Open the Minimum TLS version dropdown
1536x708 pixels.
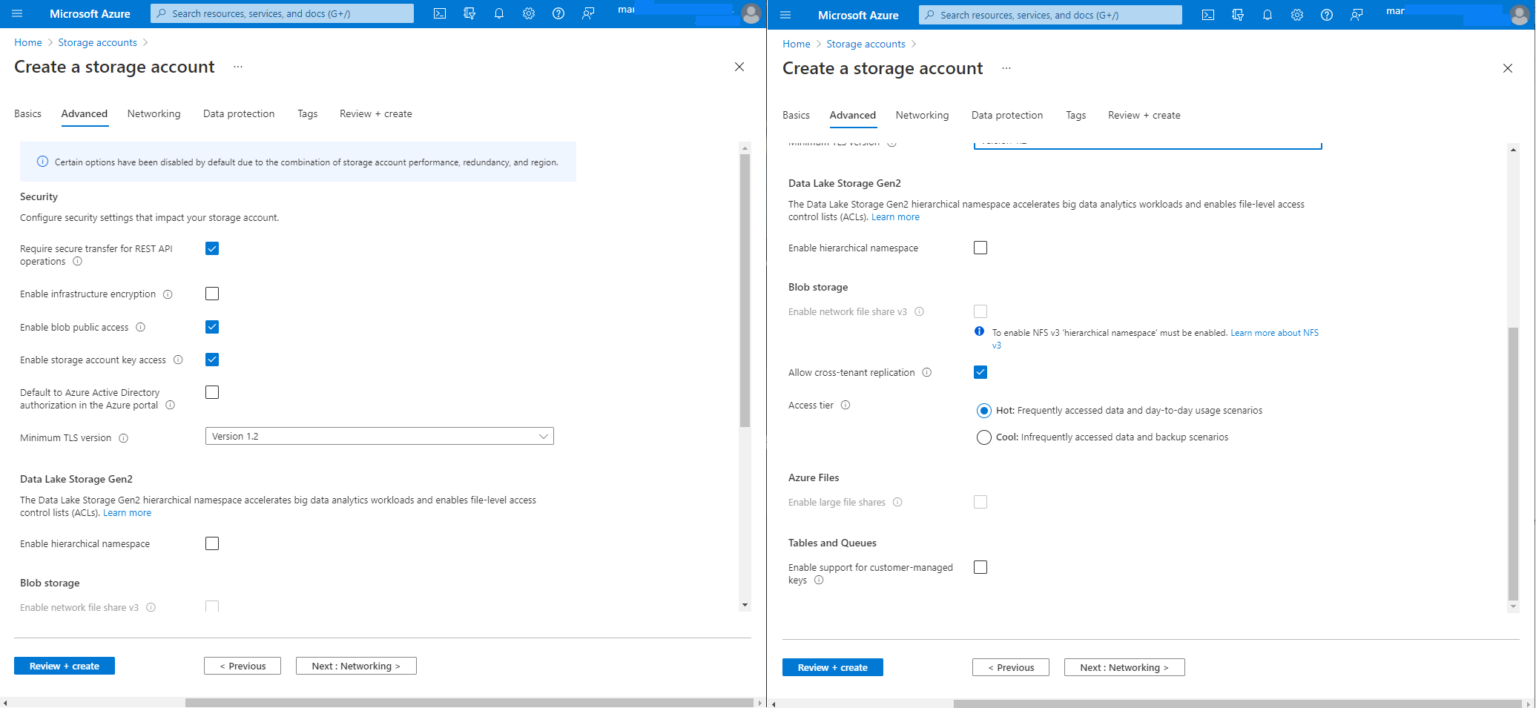(379, 435)
